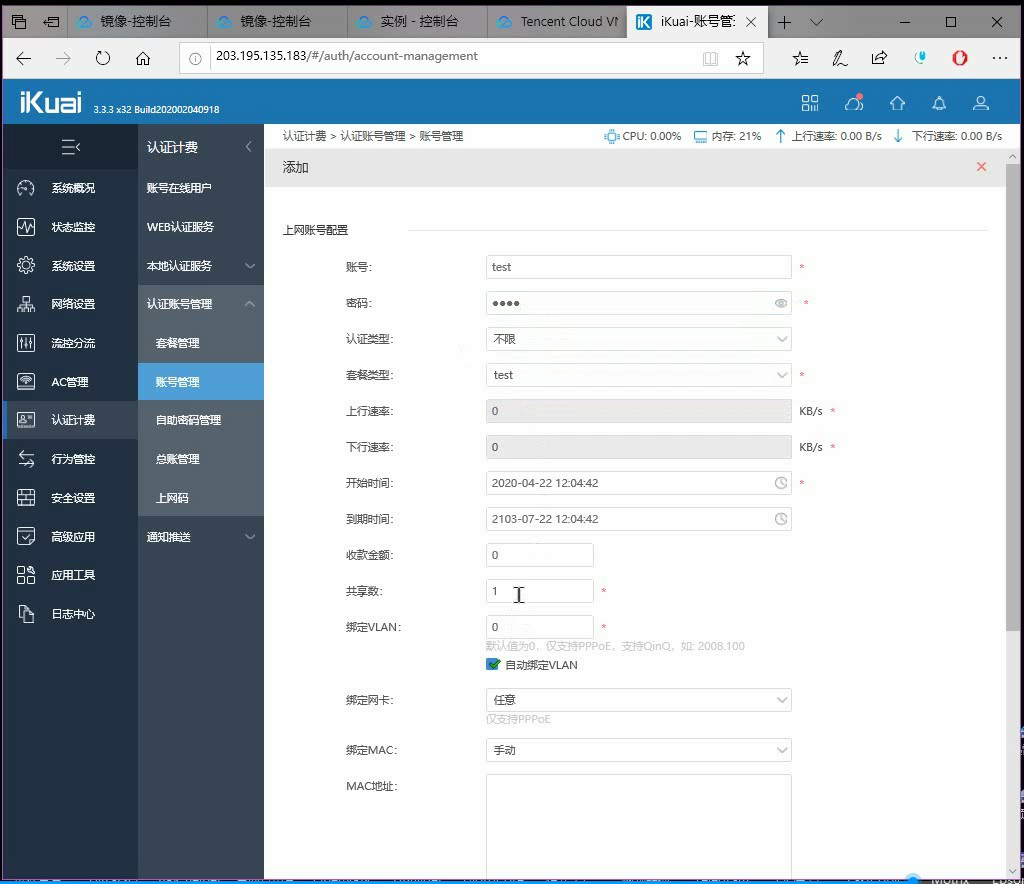Click the user profile icon in header
Screen dimensions: 1024x884
[981, 103]
